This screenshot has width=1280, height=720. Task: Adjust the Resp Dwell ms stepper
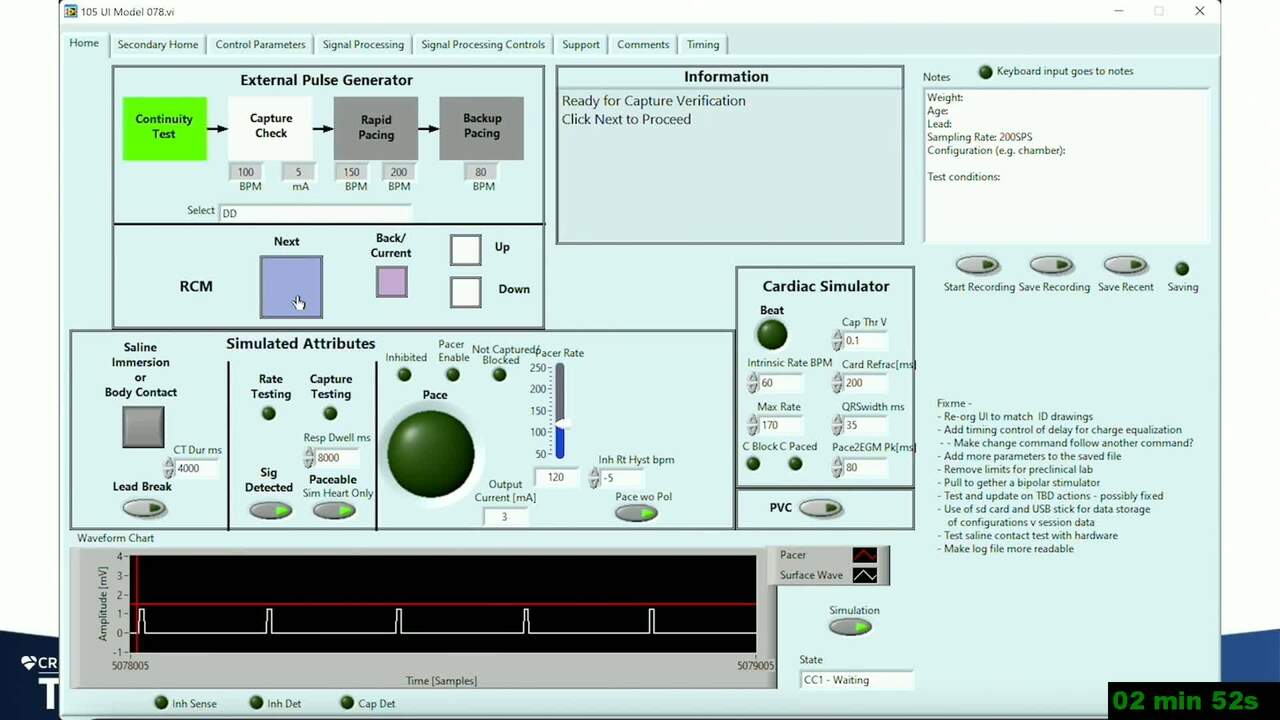pos(309,457)
